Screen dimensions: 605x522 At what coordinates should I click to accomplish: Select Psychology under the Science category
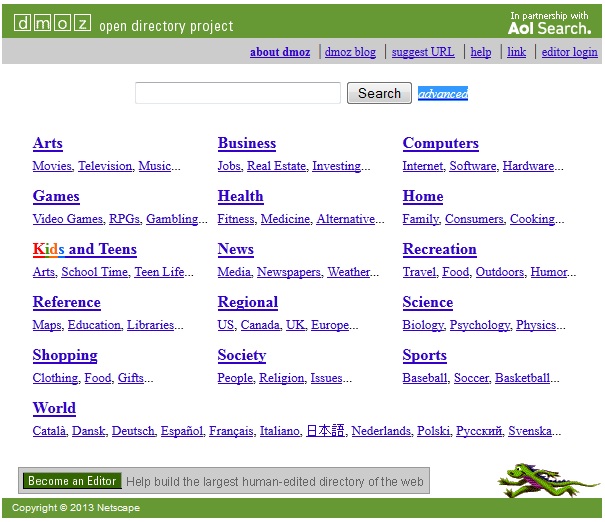pos(479,325)
